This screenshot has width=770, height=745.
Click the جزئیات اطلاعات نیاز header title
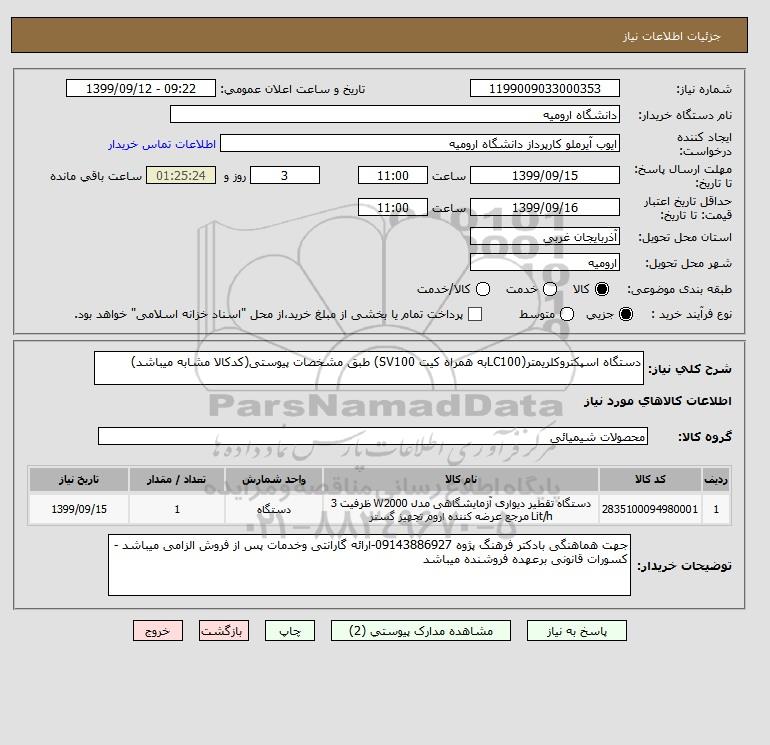click(671, 36)
